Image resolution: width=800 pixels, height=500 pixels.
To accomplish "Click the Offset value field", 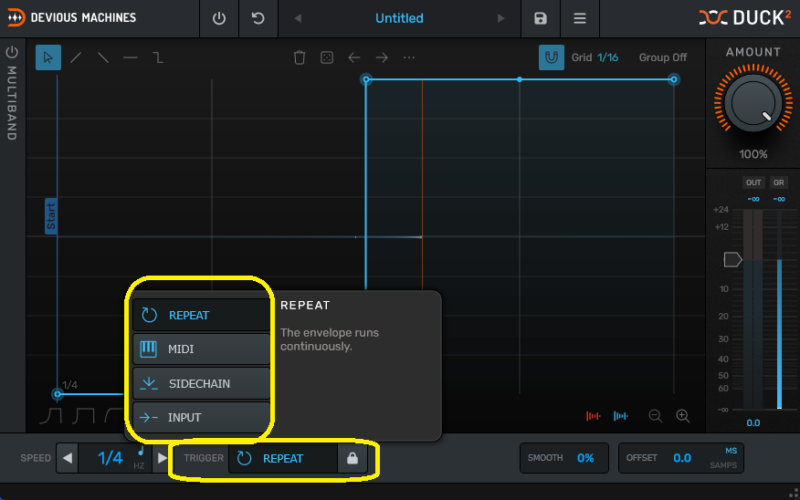I will [x=681, y=458].
